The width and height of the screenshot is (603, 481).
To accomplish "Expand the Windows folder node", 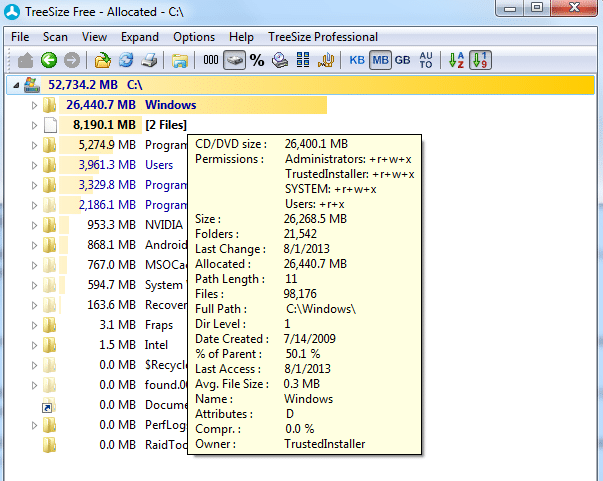I will coord(34,105).
